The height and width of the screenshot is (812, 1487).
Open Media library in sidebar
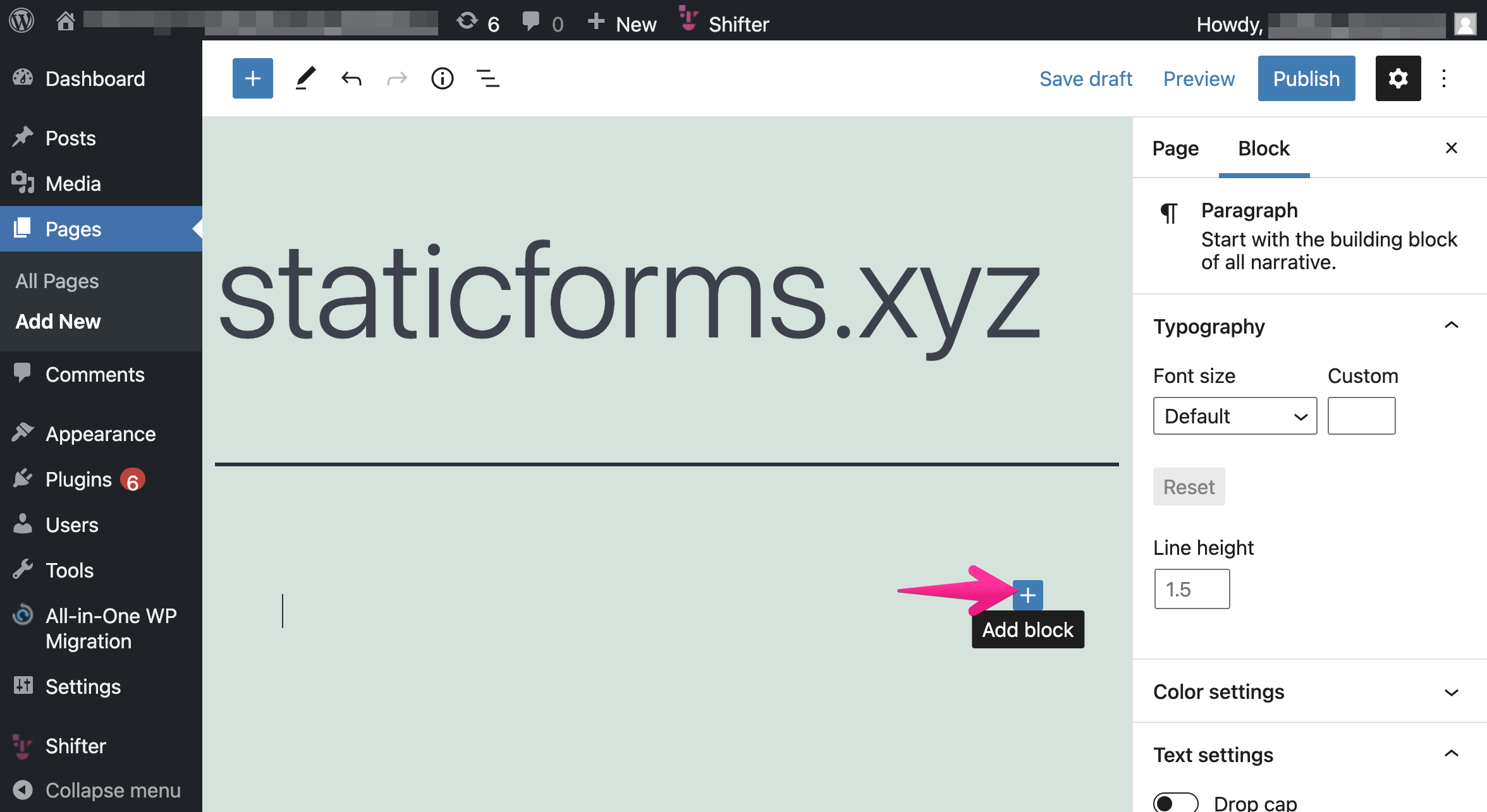101,183
